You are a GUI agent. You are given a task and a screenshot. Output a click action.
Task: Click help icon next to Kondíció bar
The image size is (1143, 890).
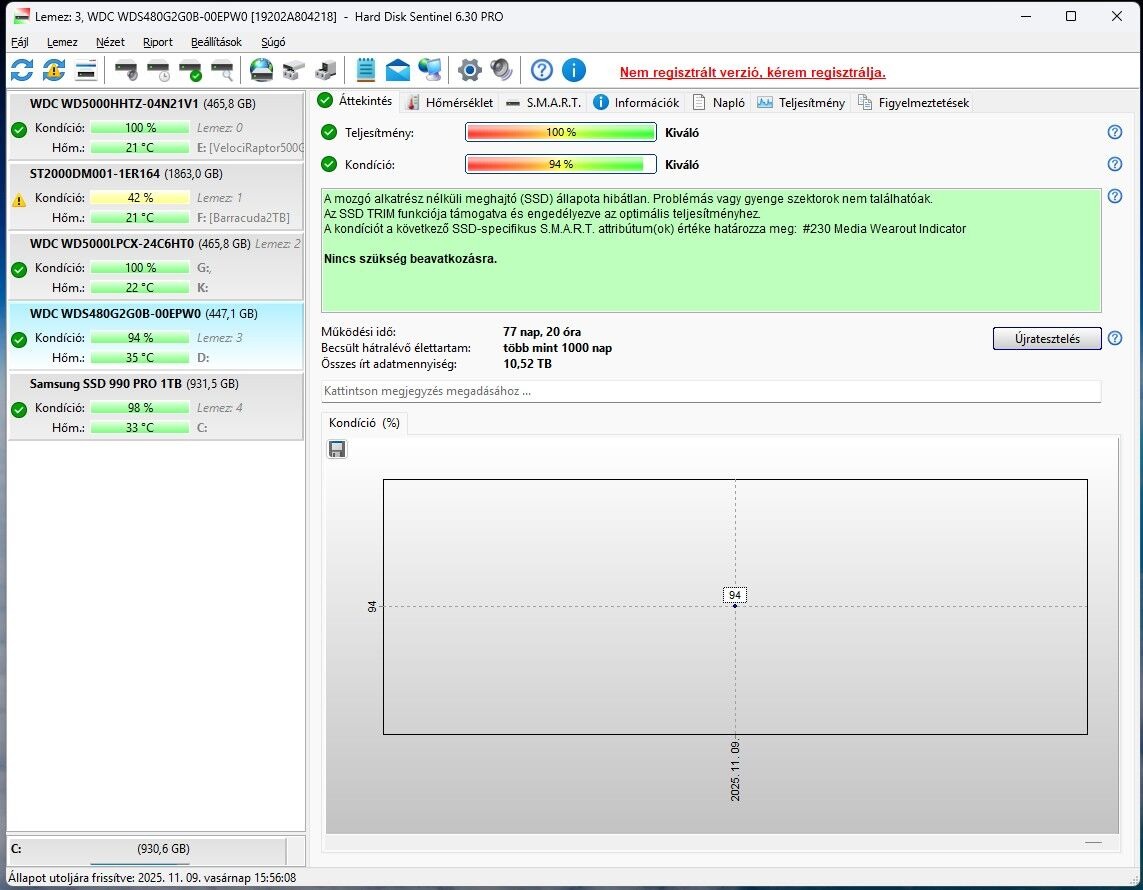click(x=1115, y=164)
